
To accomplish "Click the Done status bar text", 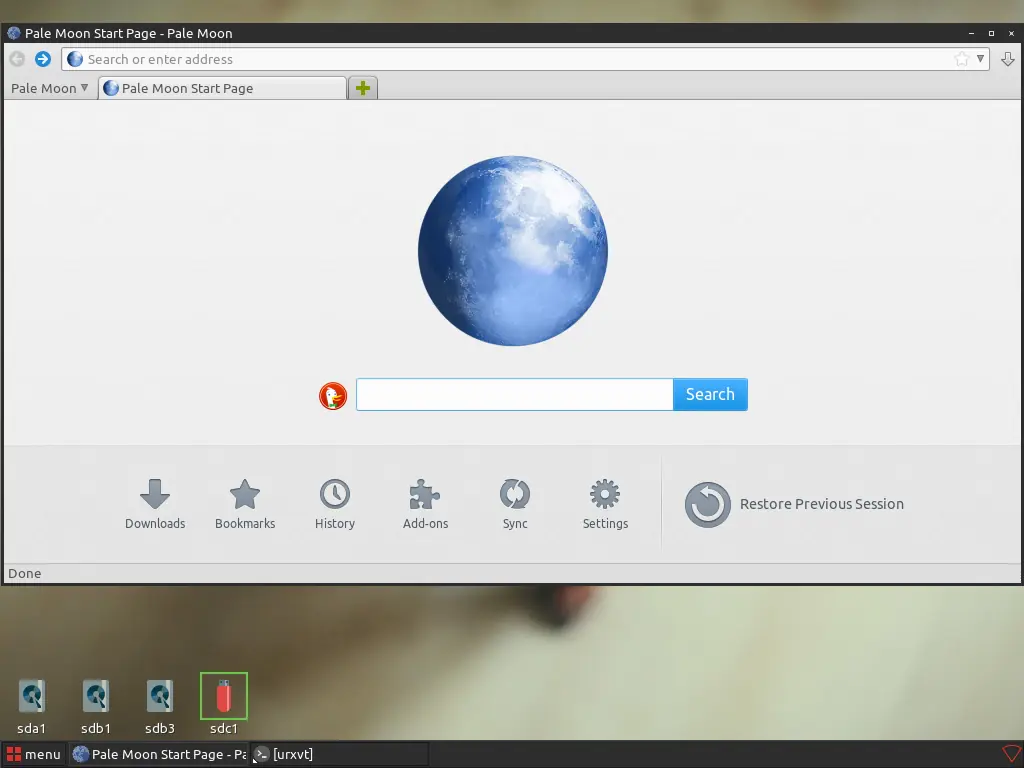I will pos(25,573).
